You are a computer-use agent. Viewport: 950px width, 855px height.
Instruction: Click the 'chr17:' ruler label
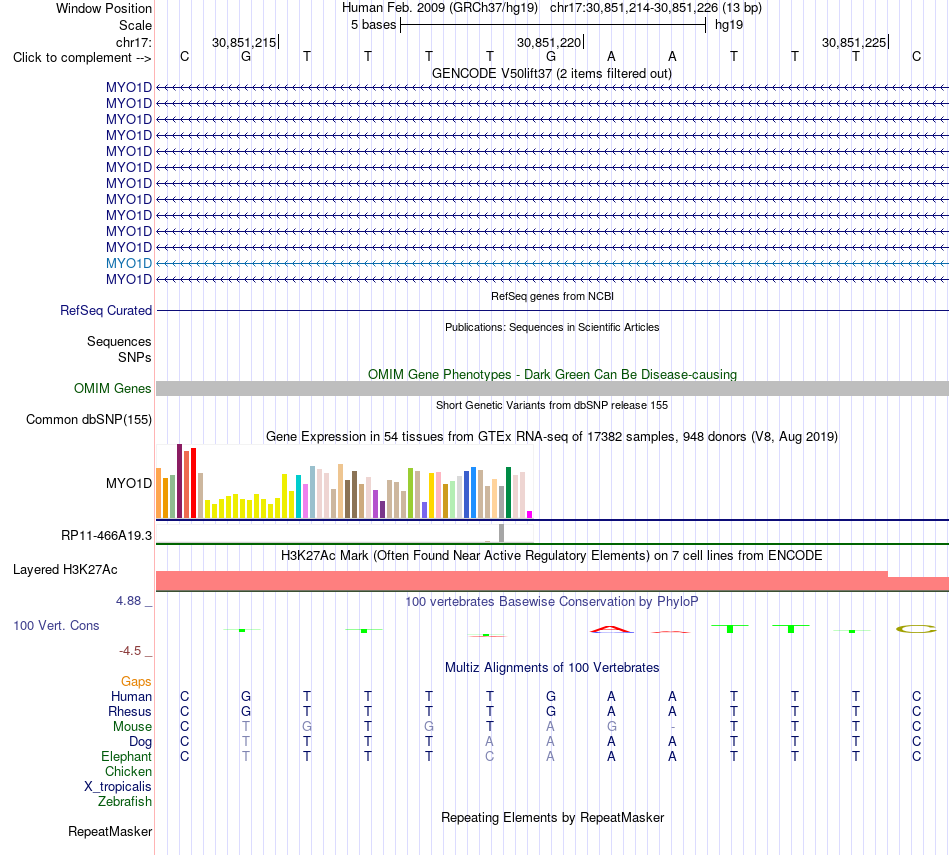tap(133, 42)
